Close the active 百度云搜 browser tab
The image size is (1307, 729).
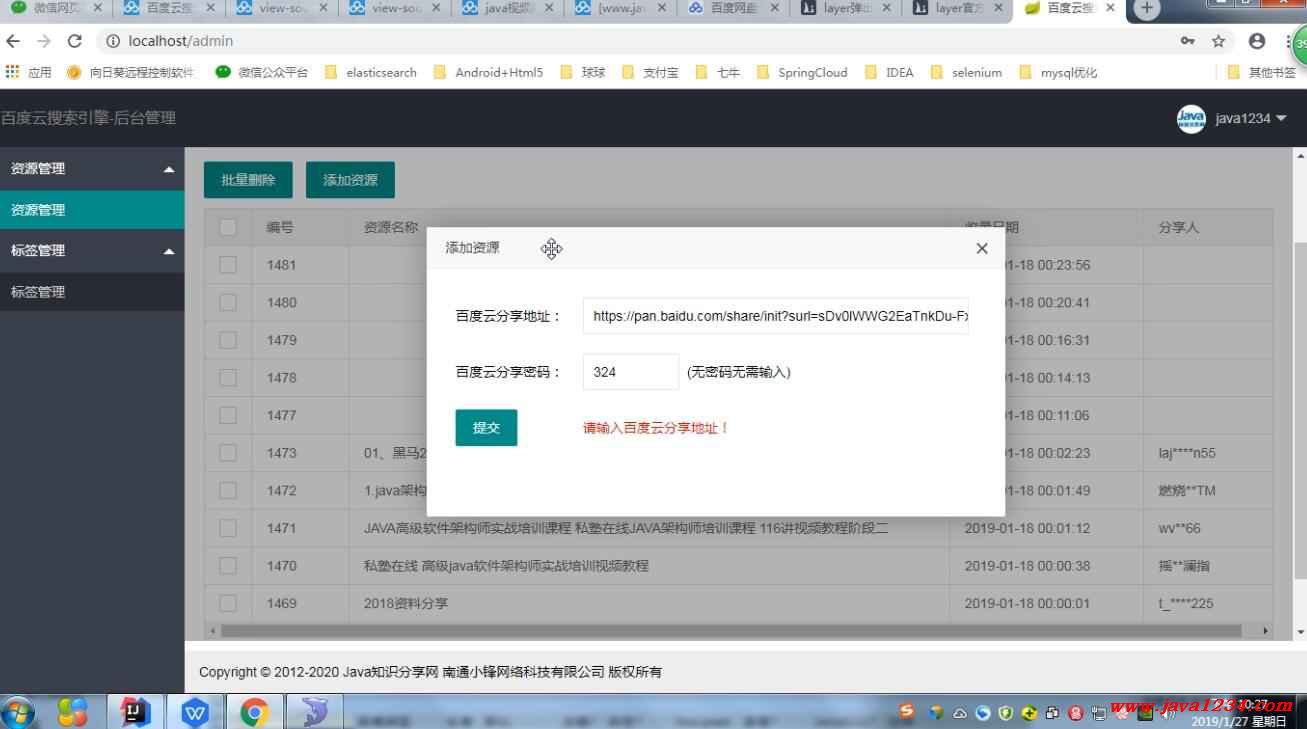pyautogui.click(x=1110, y=8)
